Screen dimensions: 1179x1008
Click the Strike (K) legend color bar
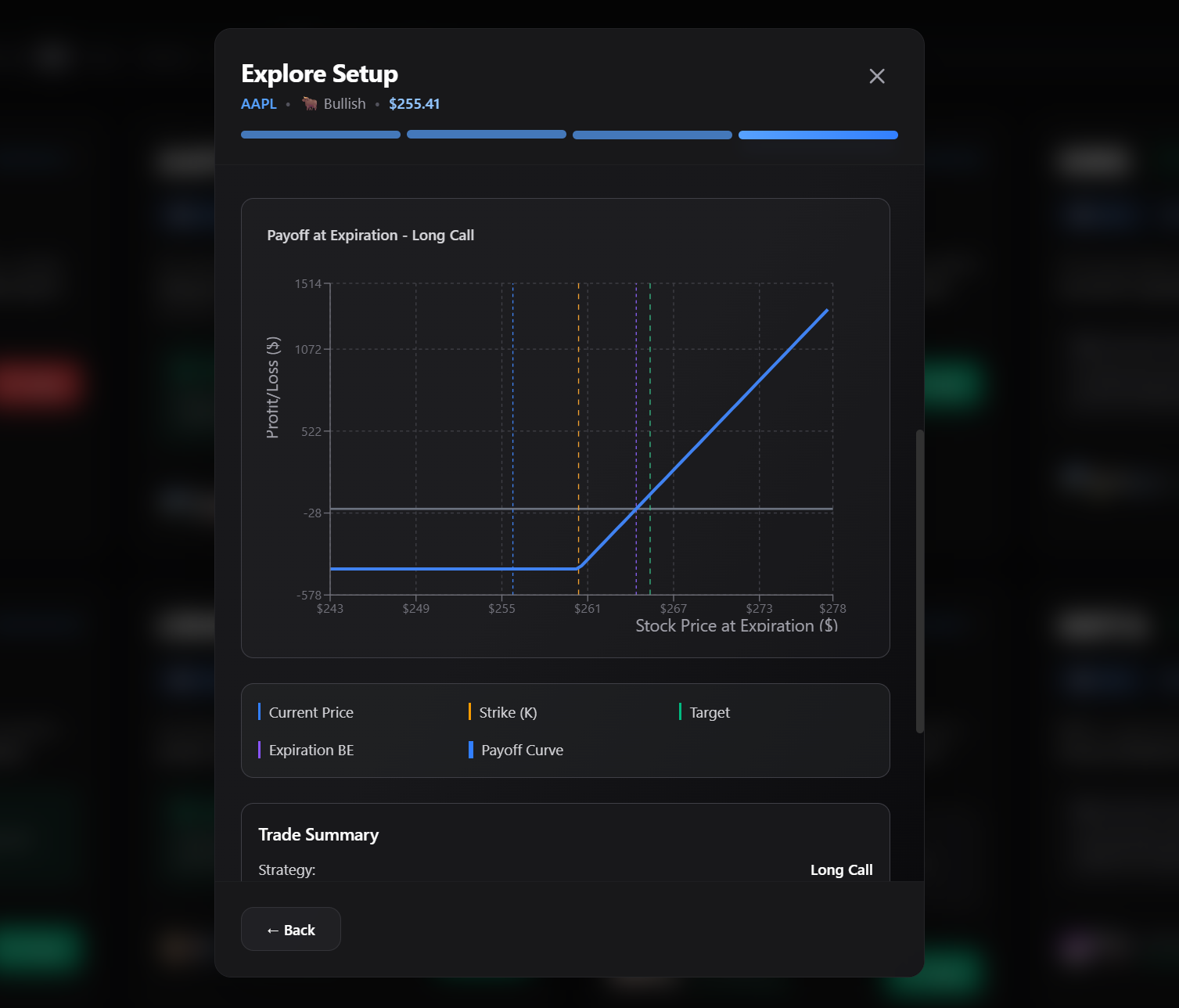click(x=469, y=712)
